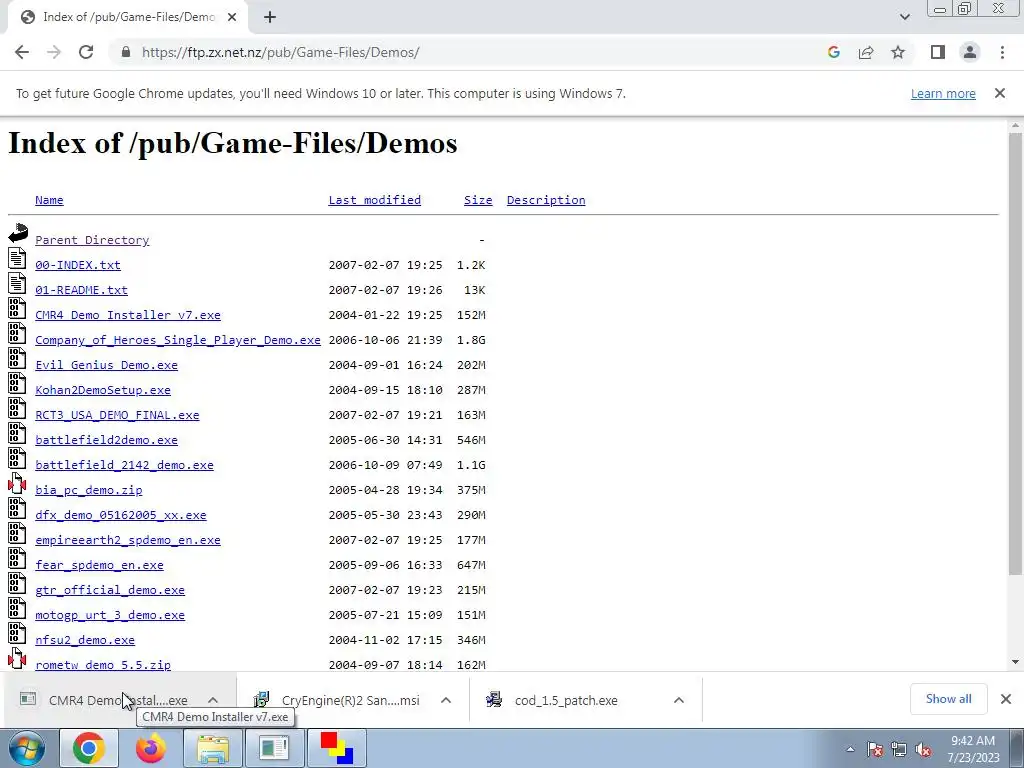Share this page via share icon

pos(866,52)
